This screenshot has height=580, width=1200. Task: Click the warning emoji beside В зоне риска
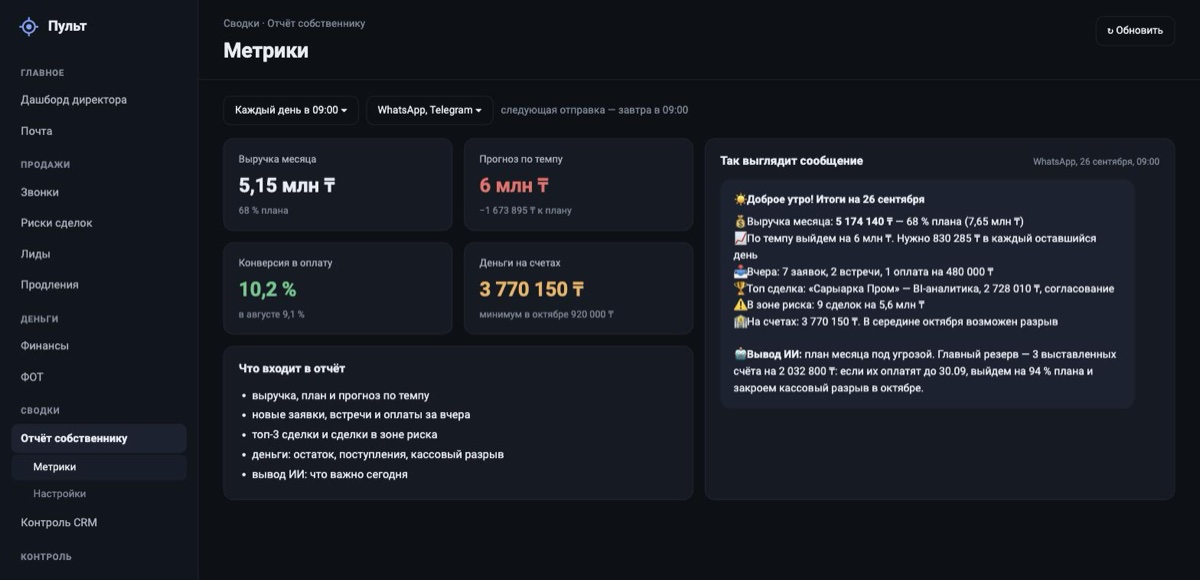(x=740, y=305)
